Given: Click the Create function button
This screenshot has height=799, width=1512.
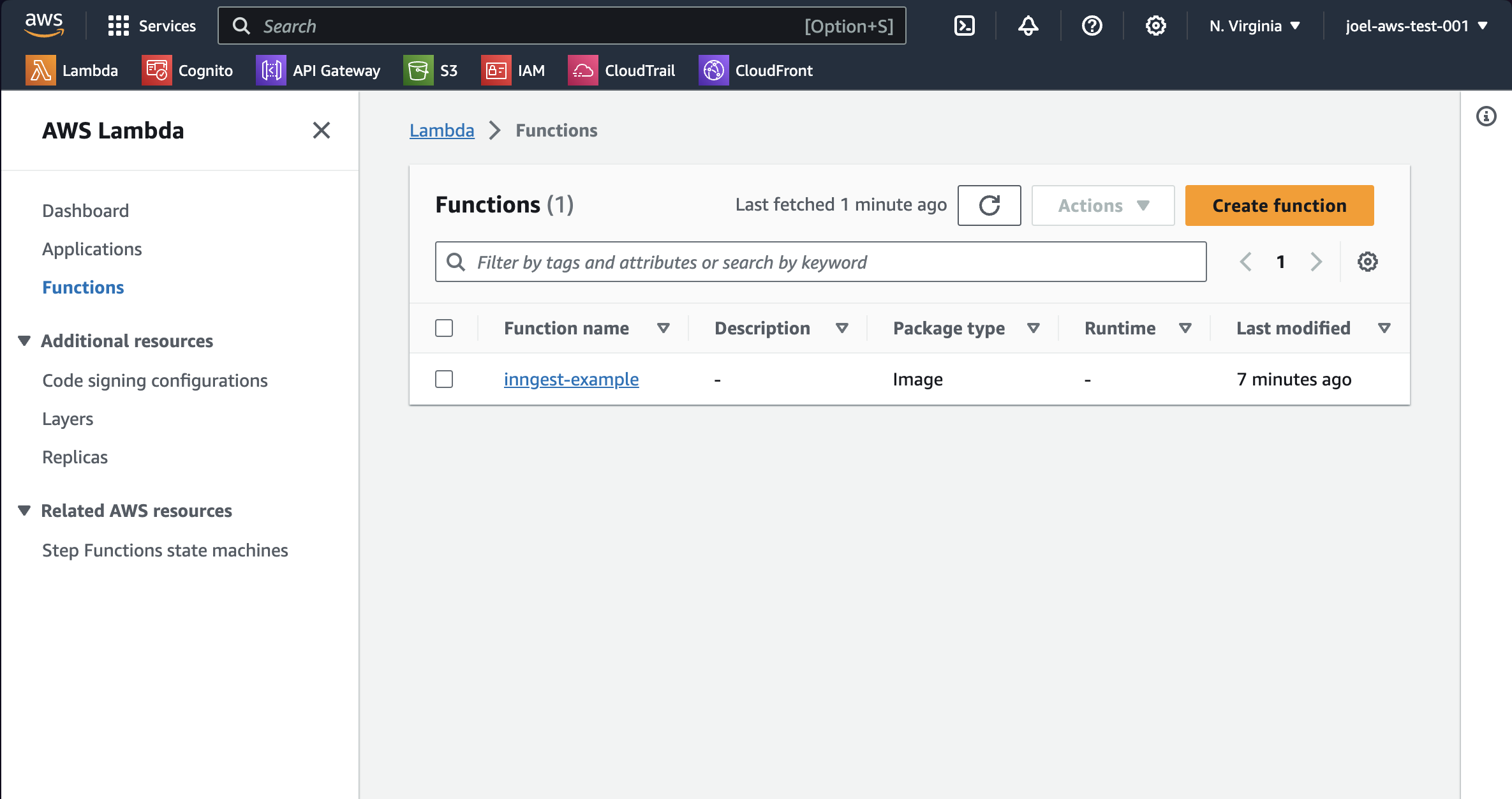Looking at the screenshot, I should tap(1279, 205).
